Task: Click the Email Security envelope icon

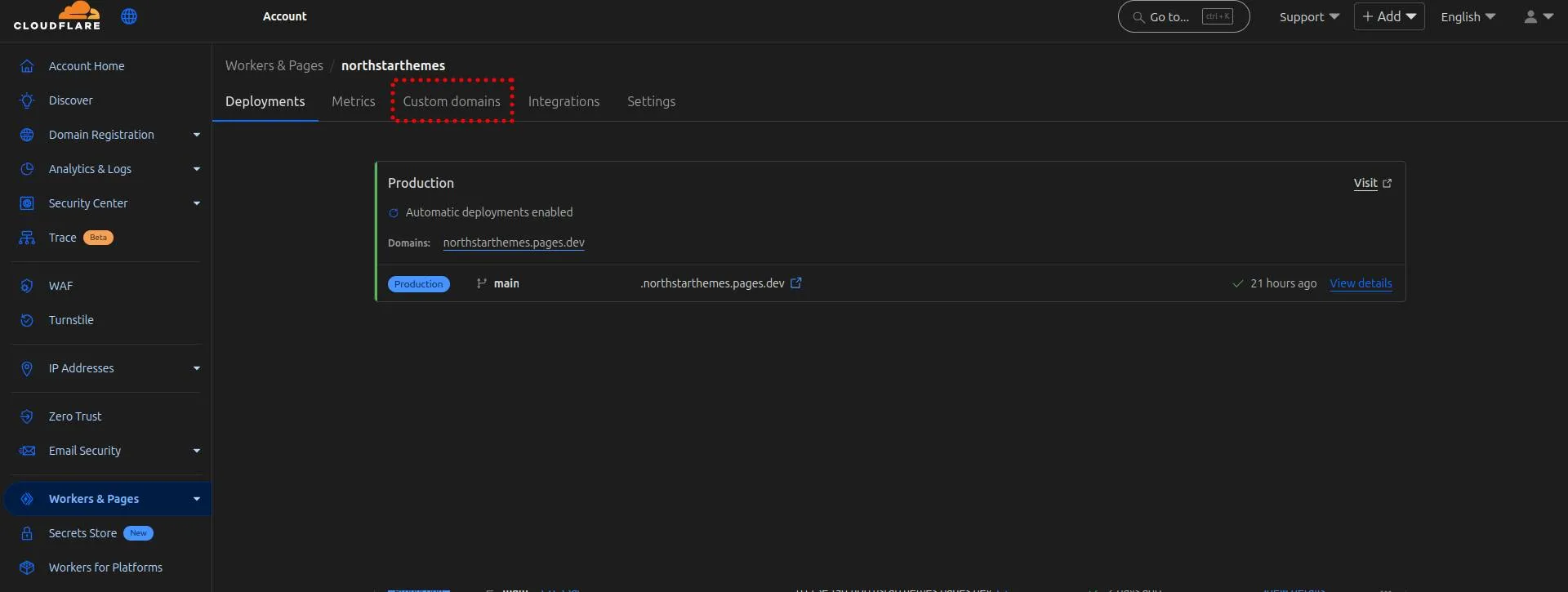Action: pyautogui.click(x=27, y=451)
